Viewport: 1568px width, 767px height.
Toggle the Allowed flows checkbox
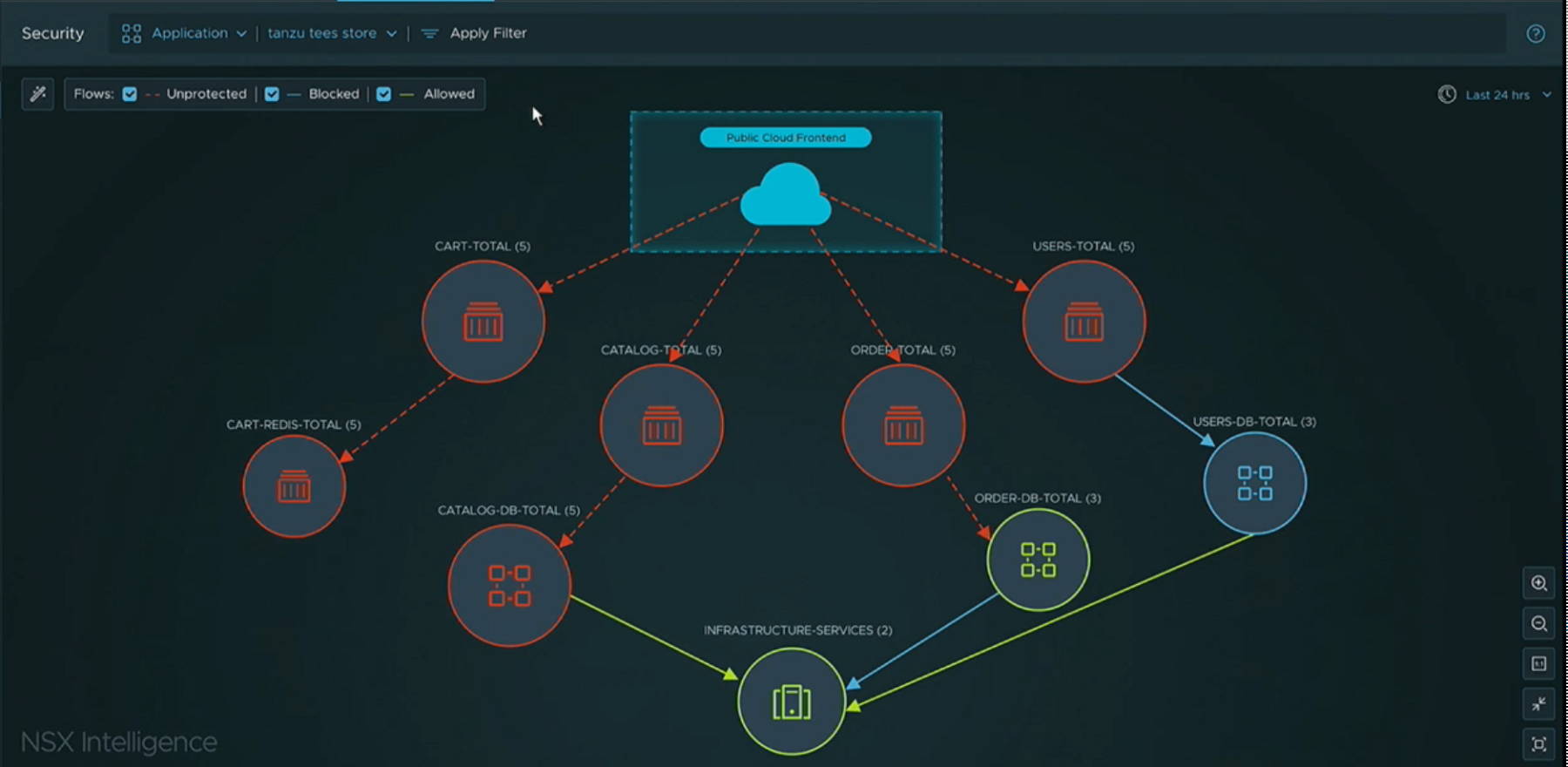[x=384, y=94]
